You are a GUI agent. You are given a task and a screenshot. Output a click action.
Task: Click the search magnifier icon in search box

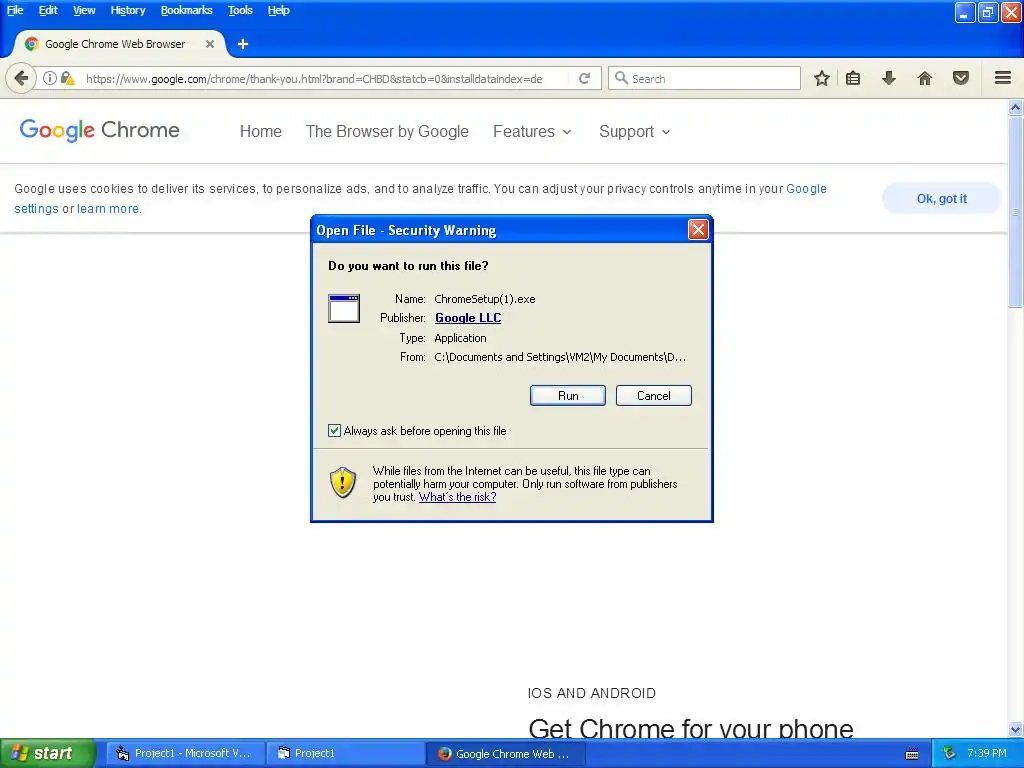tap(622, 78)
